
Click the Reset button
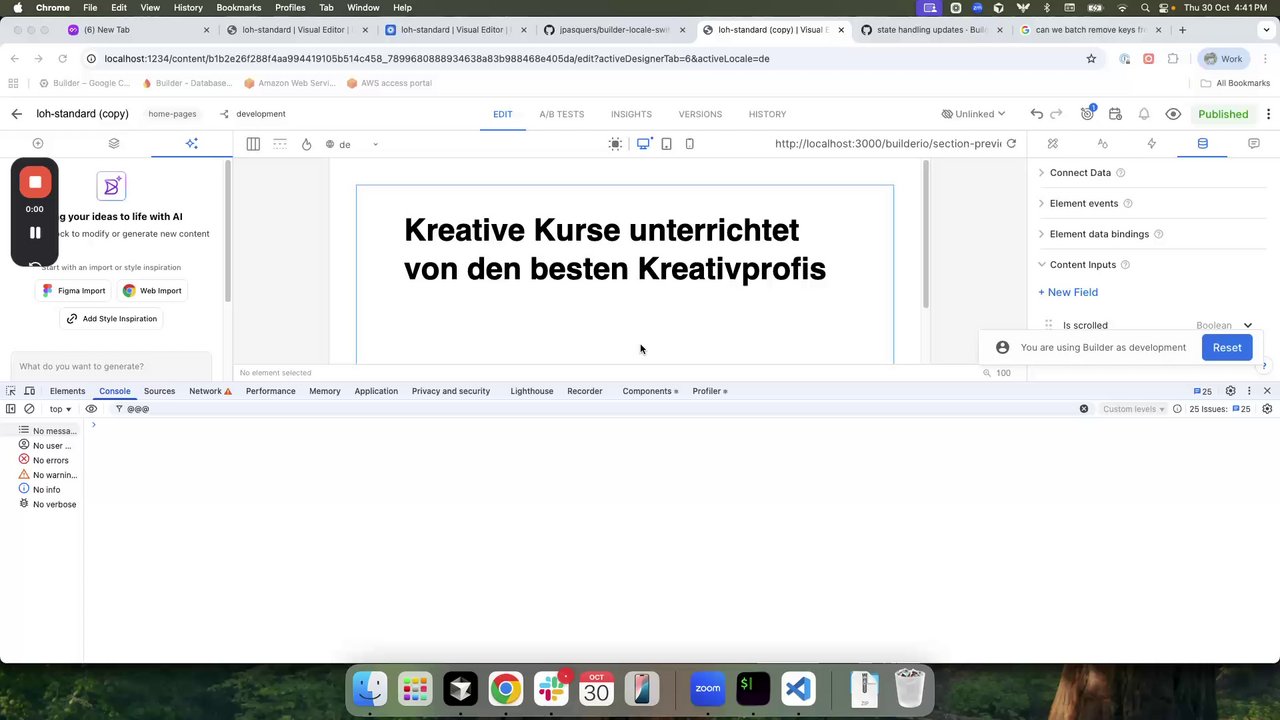[1226, 348]
